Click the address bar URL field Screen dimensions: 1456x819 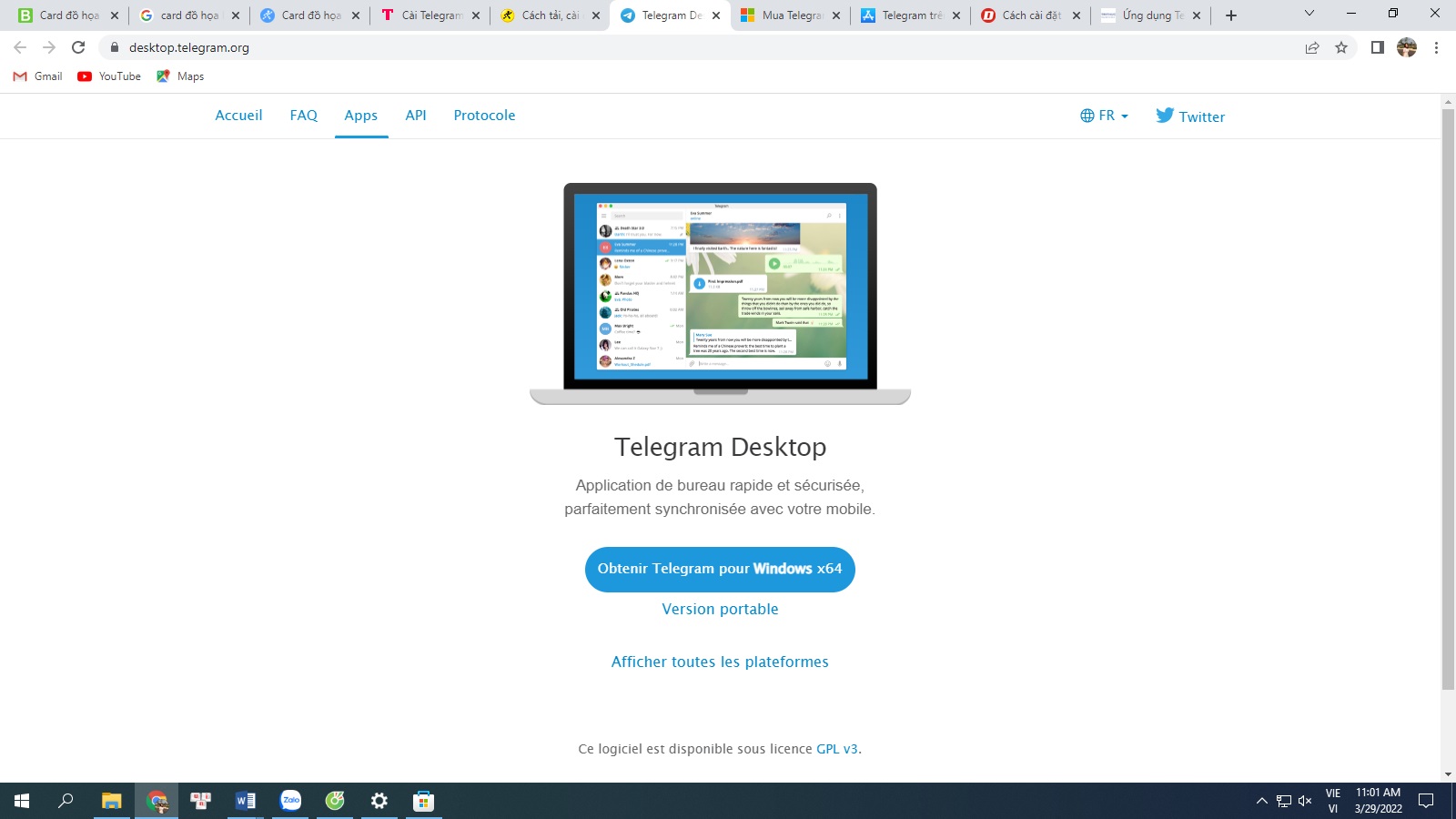point(701,47)
